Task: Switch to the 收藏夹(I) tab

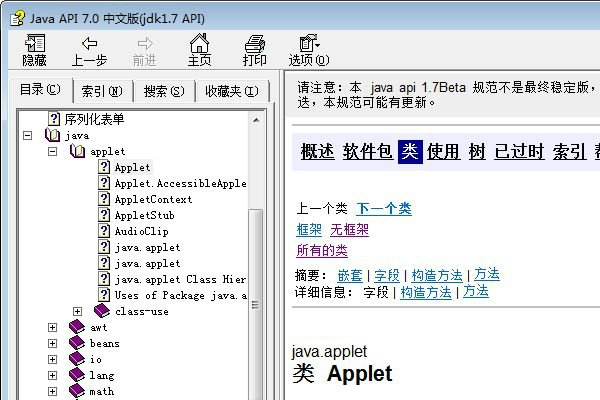Action: 232,91
